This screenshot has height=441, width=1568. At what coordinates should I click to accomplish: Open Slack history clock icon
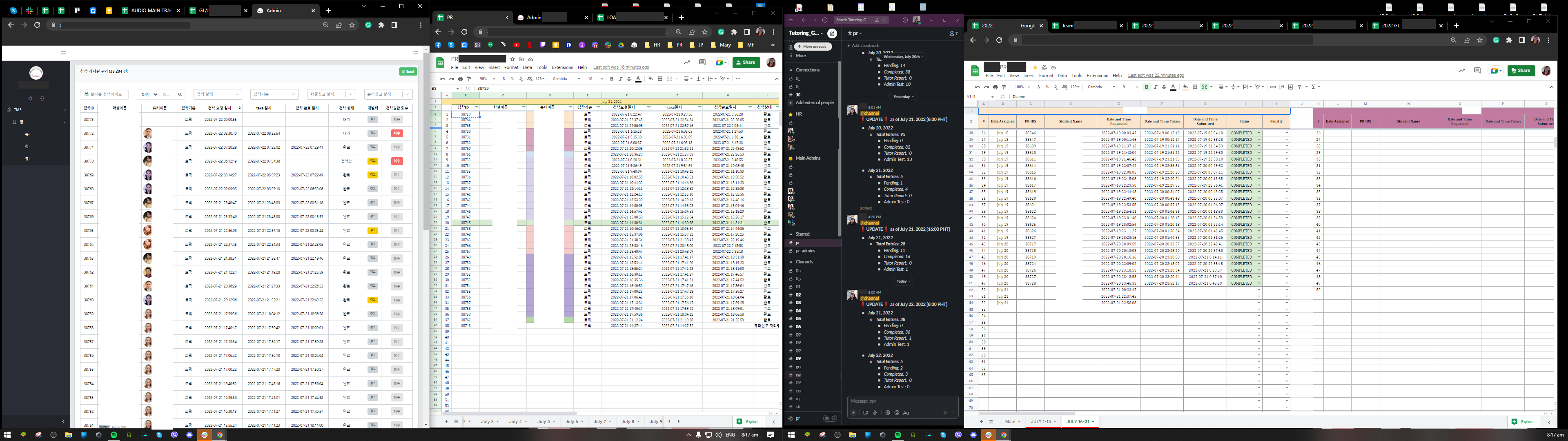click(x=825, y=20)
